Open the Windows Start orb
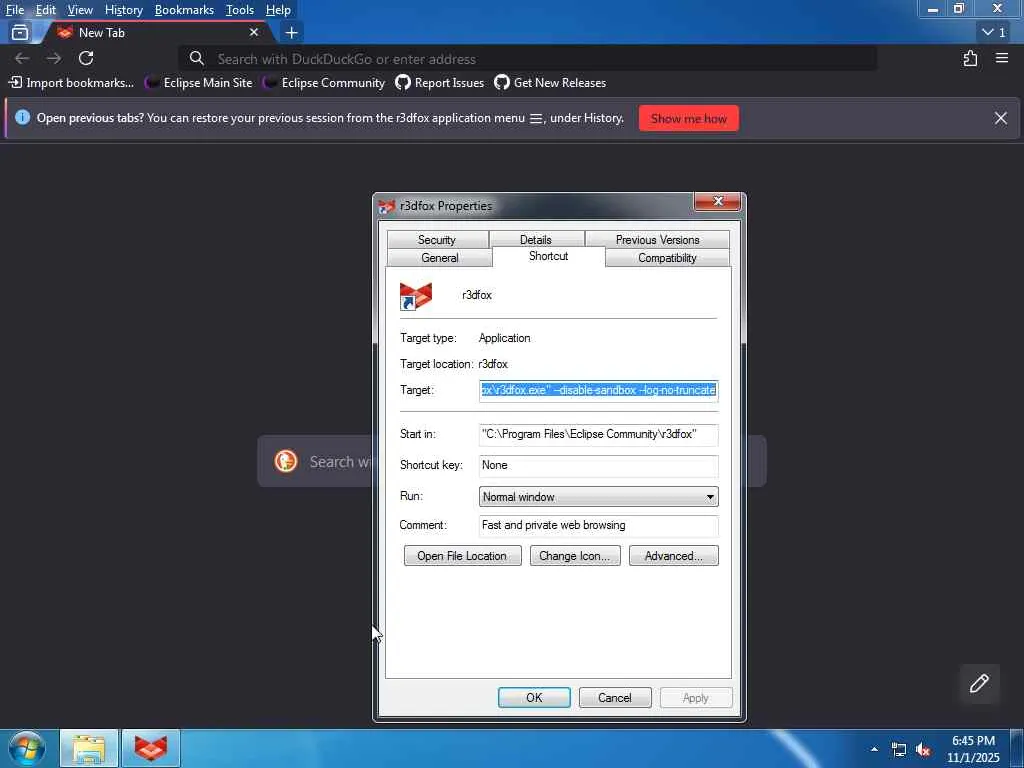The height and width of the screenshot is (768, 1024). 27,748
